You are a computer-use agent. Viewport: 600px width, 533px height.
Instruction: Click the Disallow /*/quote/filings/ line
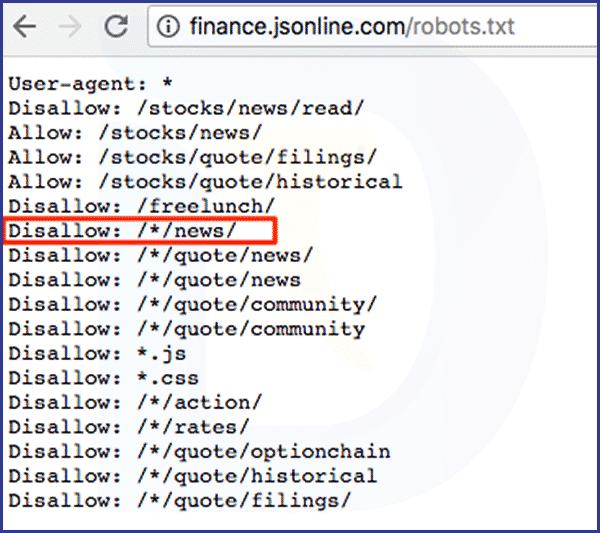pos(180,500)
